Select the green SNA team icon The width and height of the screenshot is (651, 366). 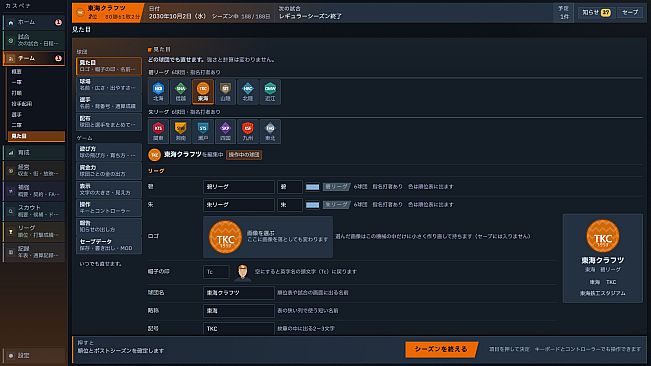[x=181, y=92]
